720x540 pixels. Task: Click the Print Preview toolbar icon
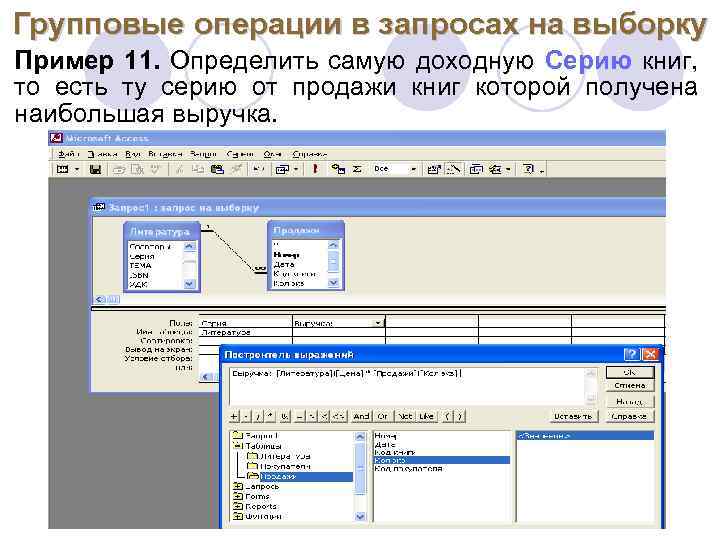click(x=137, y=169)
